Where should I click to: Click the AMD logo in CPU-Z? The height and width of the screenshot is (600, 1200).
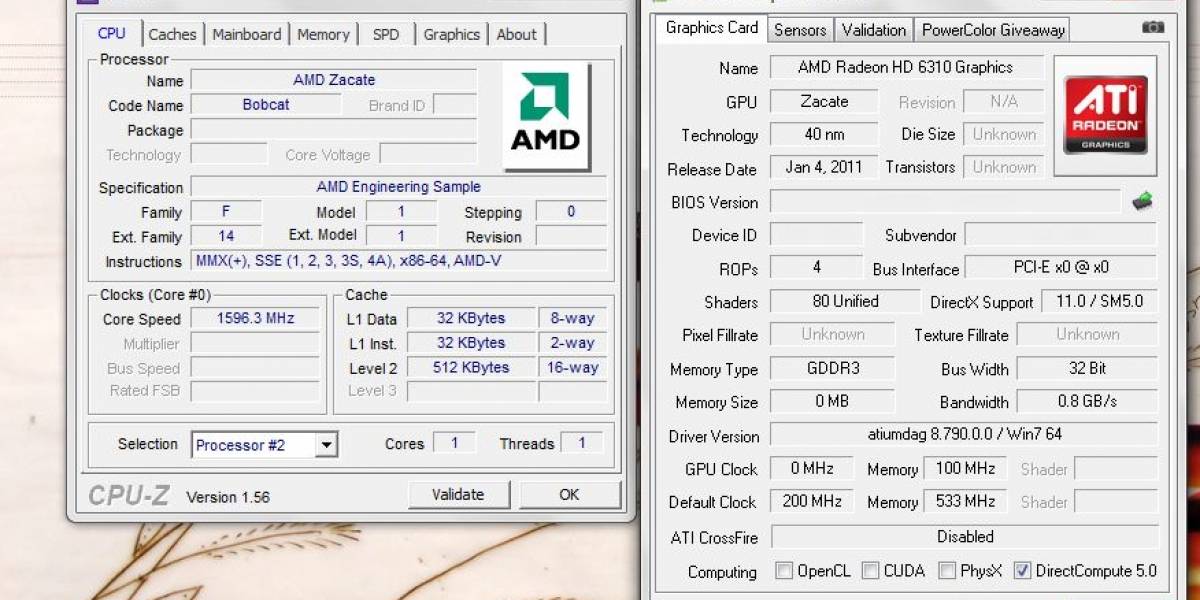coord(545,115)
